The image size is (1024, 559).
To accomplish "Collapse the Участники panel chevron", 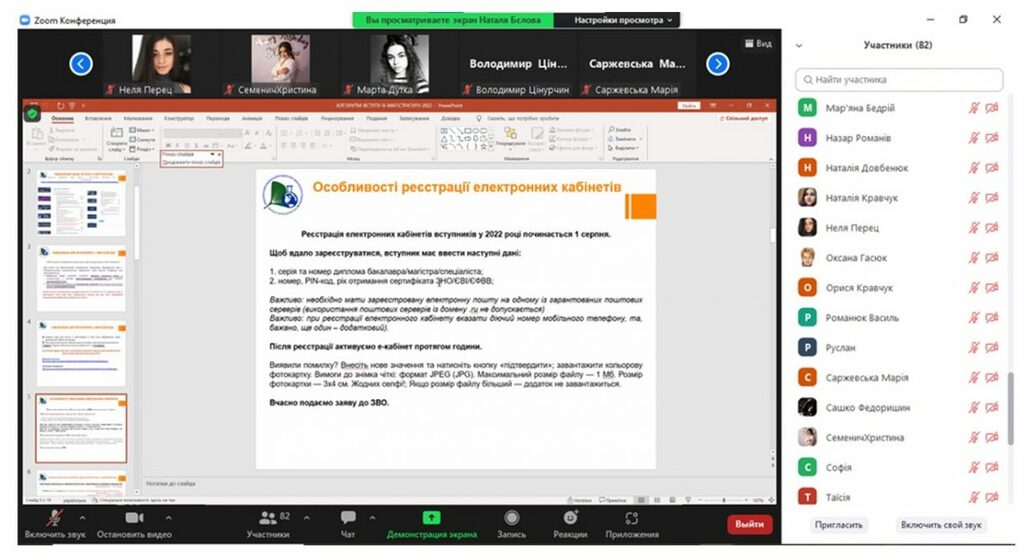I will tap(799, 46).
